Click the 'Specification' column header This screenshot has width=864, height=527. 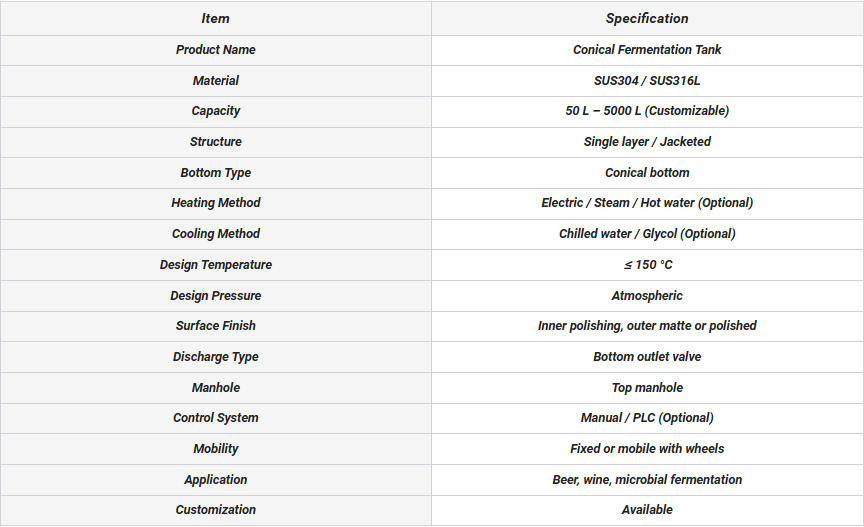click(647, 18)
